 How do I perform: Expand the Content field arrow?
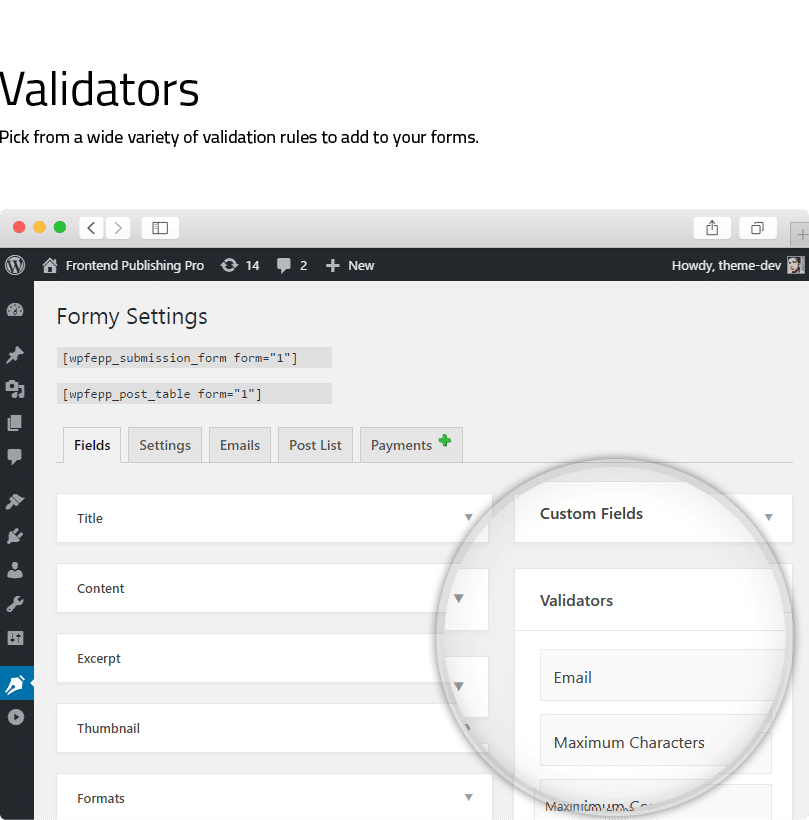(459, 598)
